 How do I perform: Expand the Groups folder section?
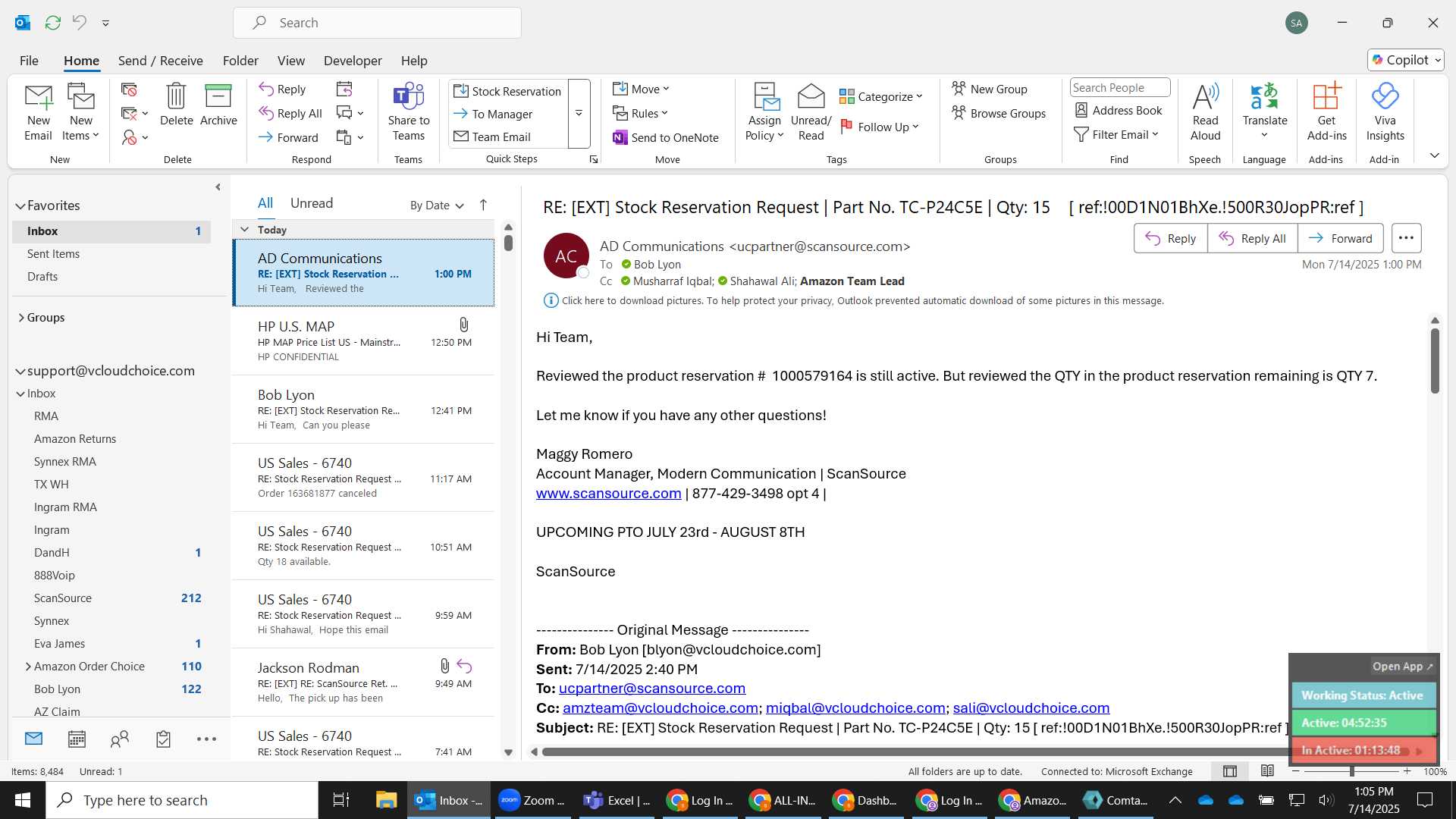pos(21,318)
